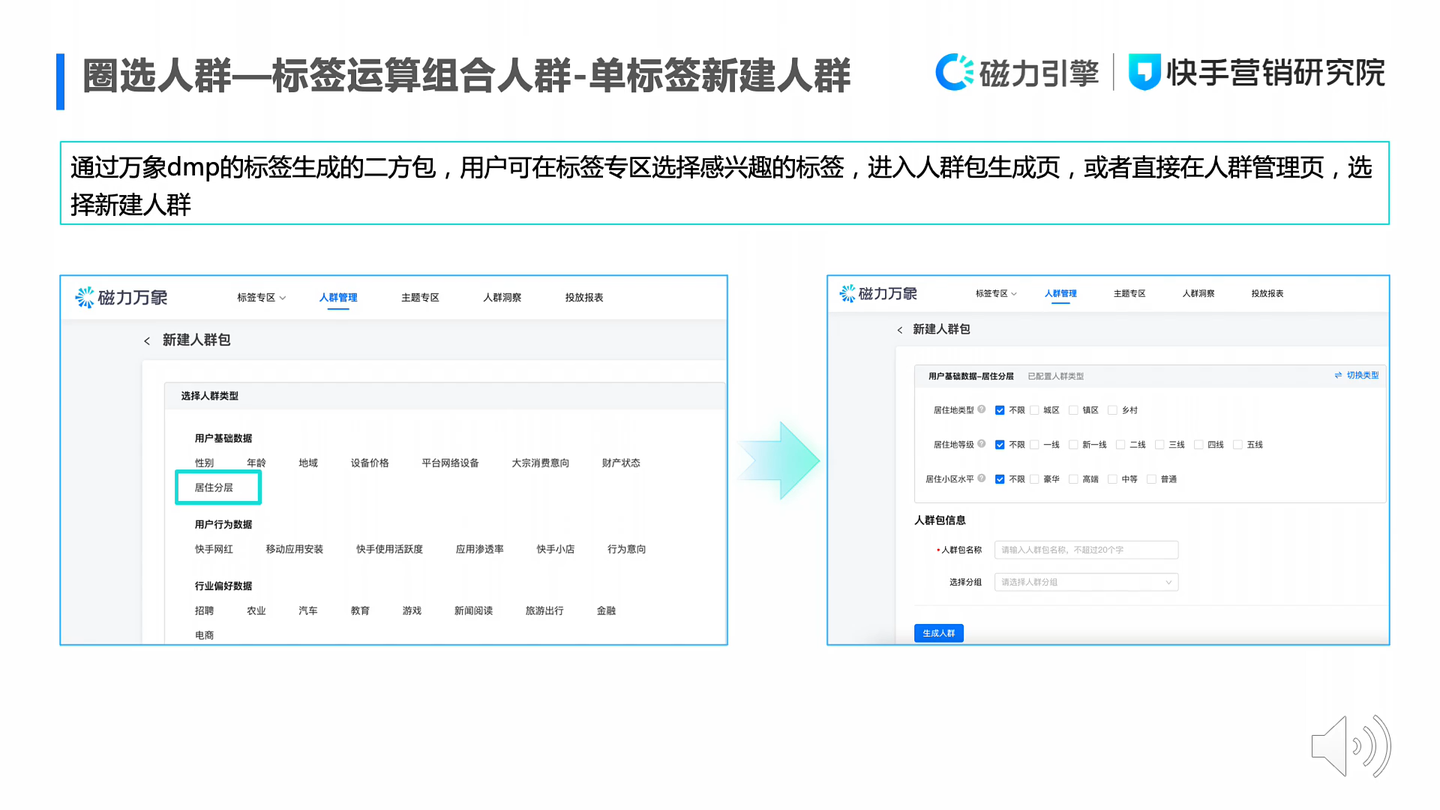
Task: Open 人群洞察 tab in right panel
Action: (x=1198, y=293)
